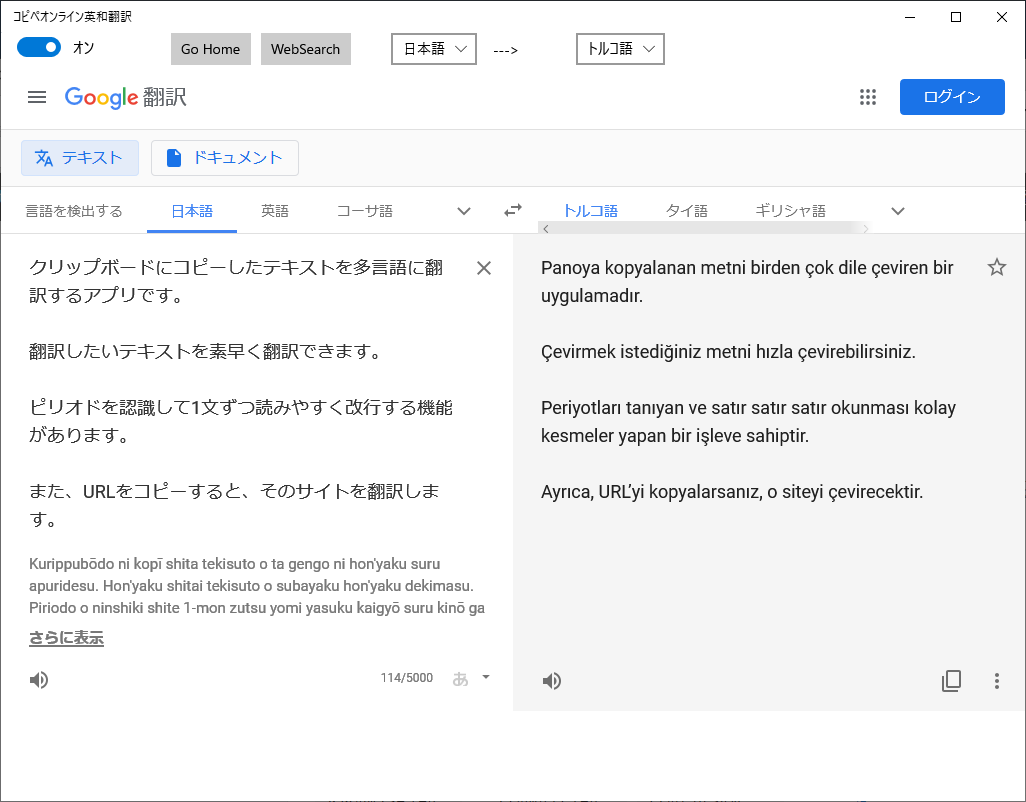Open the Google hamburger main menu

pyautogui.click(x=37, y=97)
